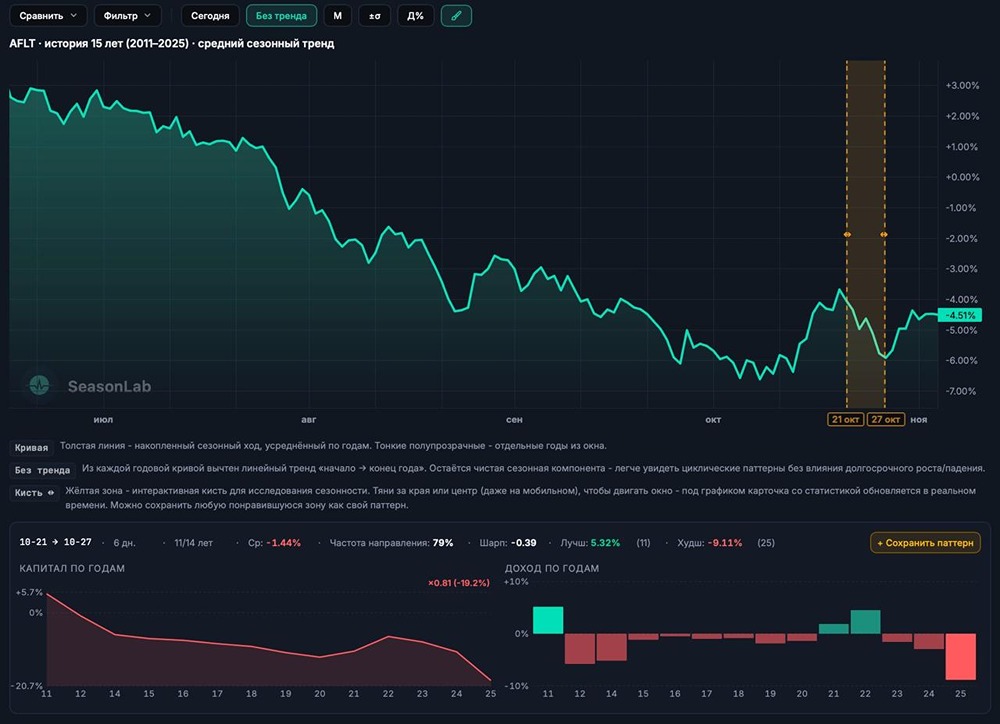Screen dimensions: 1000x724
Task: Click the 11/14 лет statistic
Action: (193, 543)
